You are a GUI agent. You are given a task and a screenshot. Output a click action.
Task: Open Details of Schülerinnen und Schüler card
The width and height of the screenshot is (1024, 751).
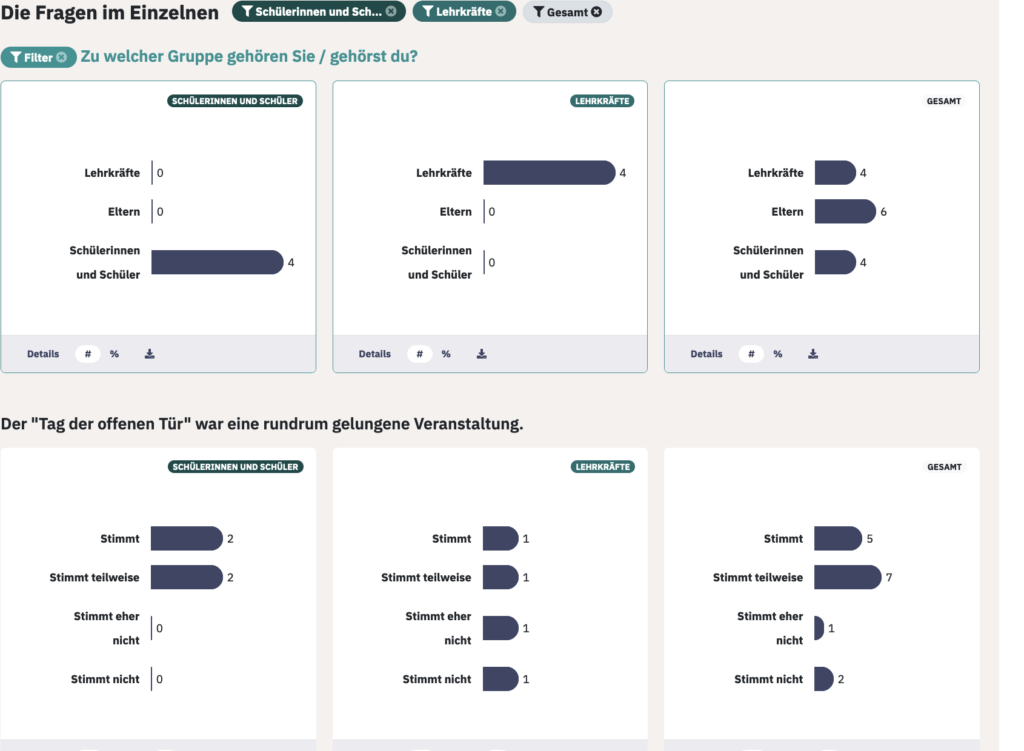point(43,354)
